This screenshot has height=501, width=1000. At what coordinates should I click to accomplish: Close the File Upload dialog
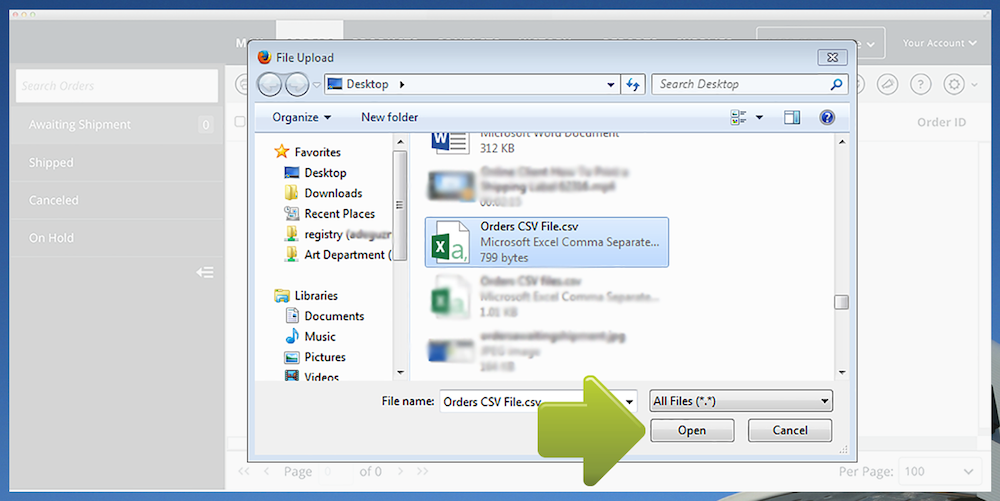coord(832,57)
